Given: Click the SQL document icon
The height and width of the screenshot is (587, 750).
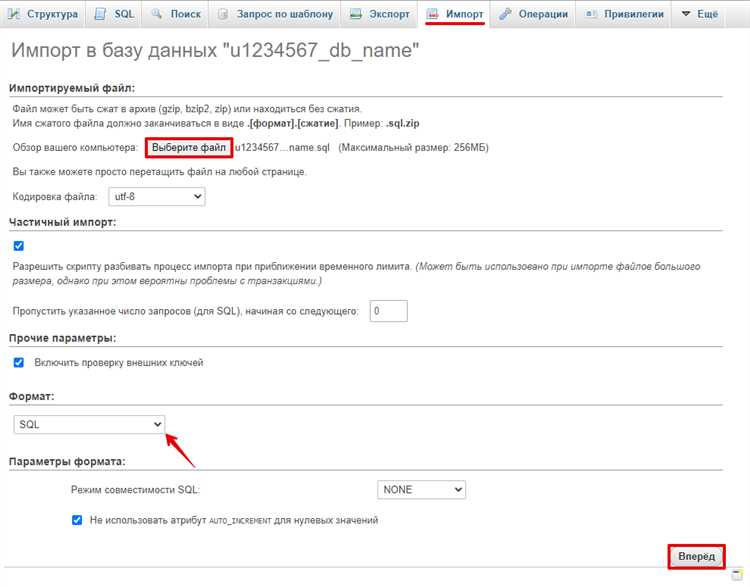Looking at the screenshot, I should [x=101, y=14].
